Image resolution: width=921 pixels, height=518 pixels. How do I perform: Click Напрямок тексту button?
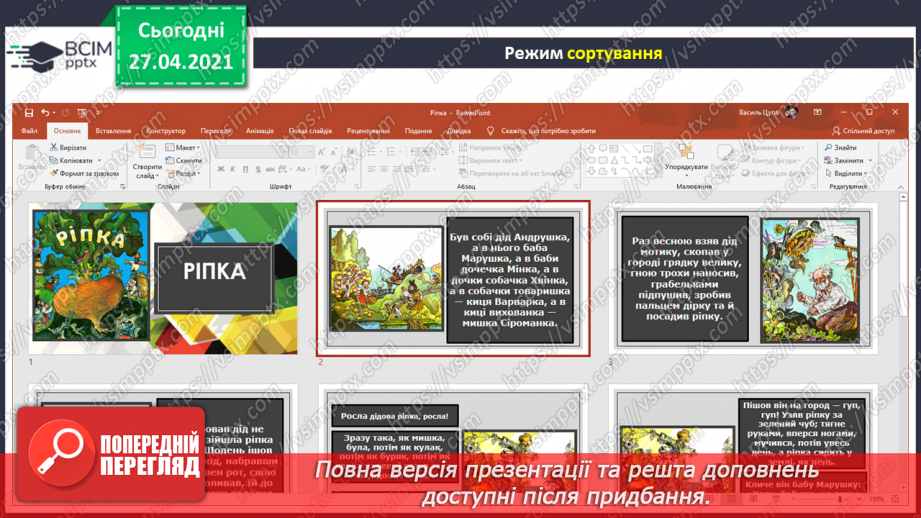point(490,147)
